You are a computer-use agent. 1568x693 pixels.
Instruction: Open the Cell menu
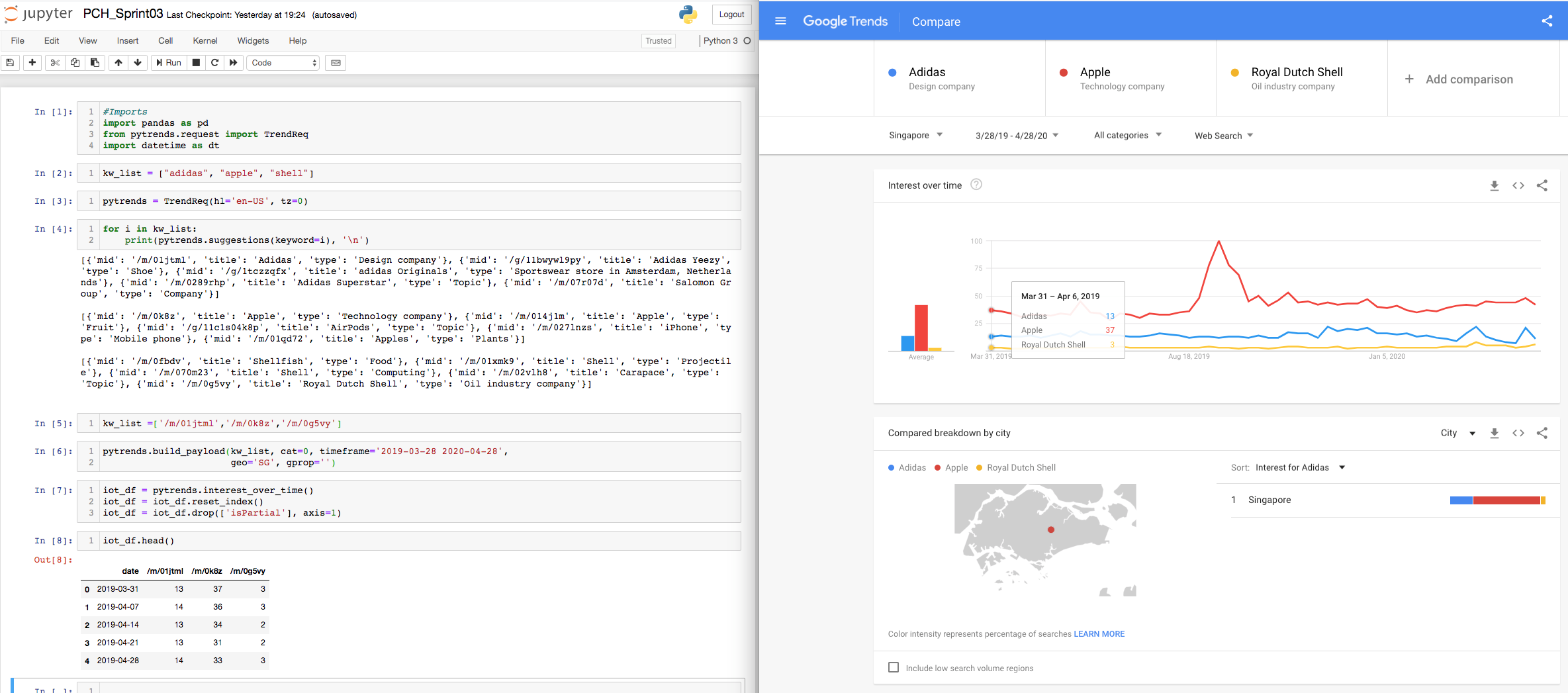point(165,40)
